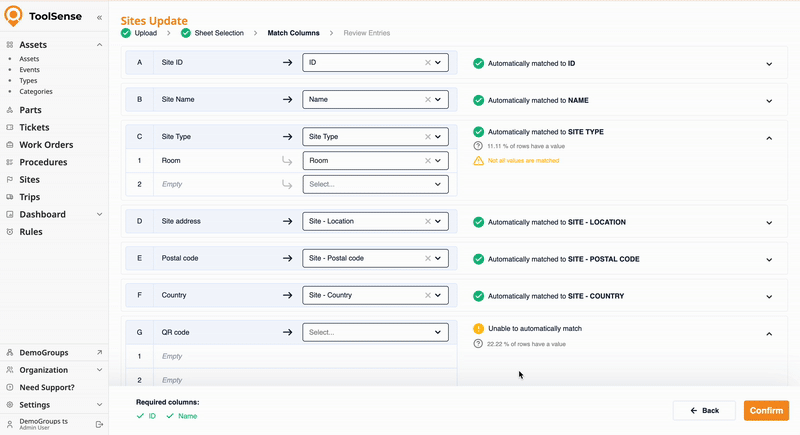
Task: Click the help icon beside 22.22 % of rows
Action: (x=478, y=344)
